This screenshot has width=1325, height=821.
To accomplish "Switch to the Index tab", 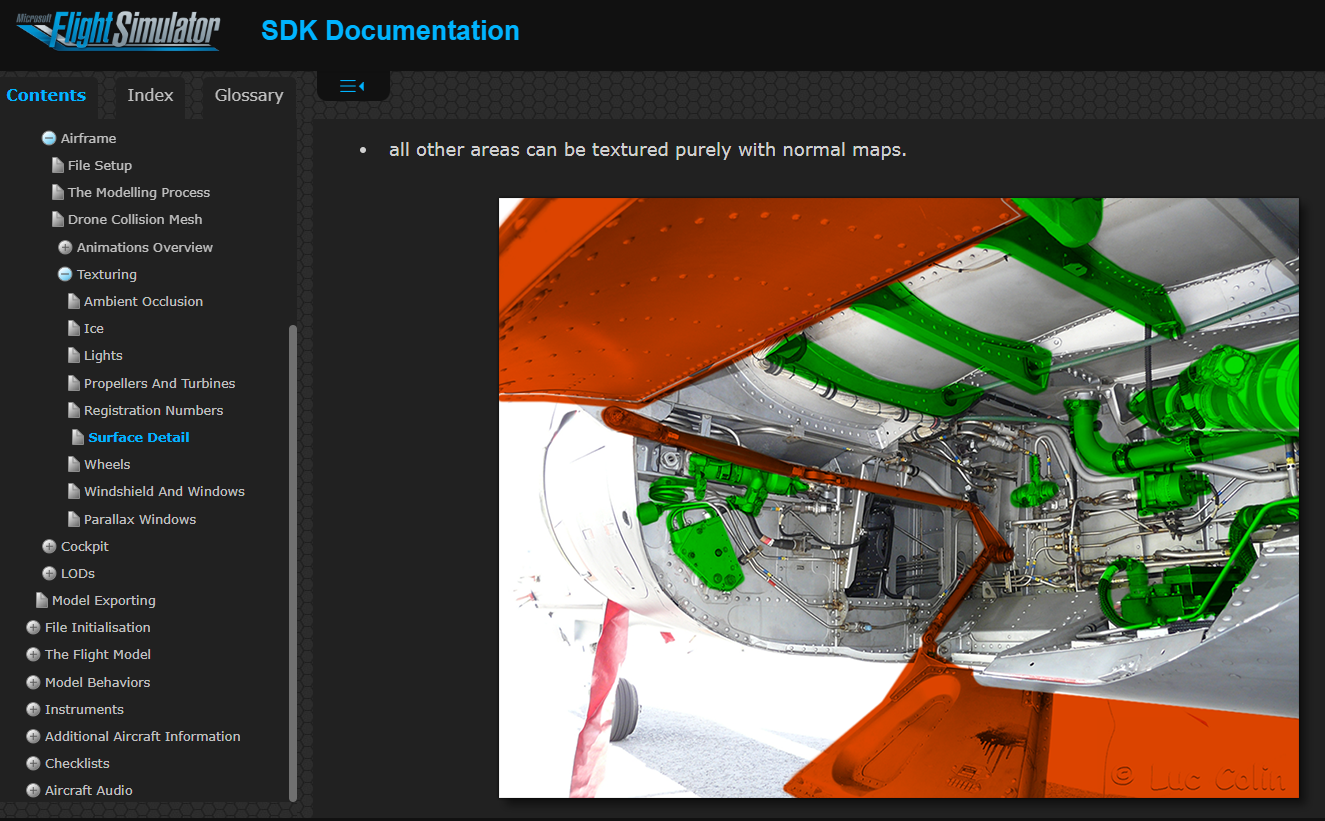I will (150, 95).
